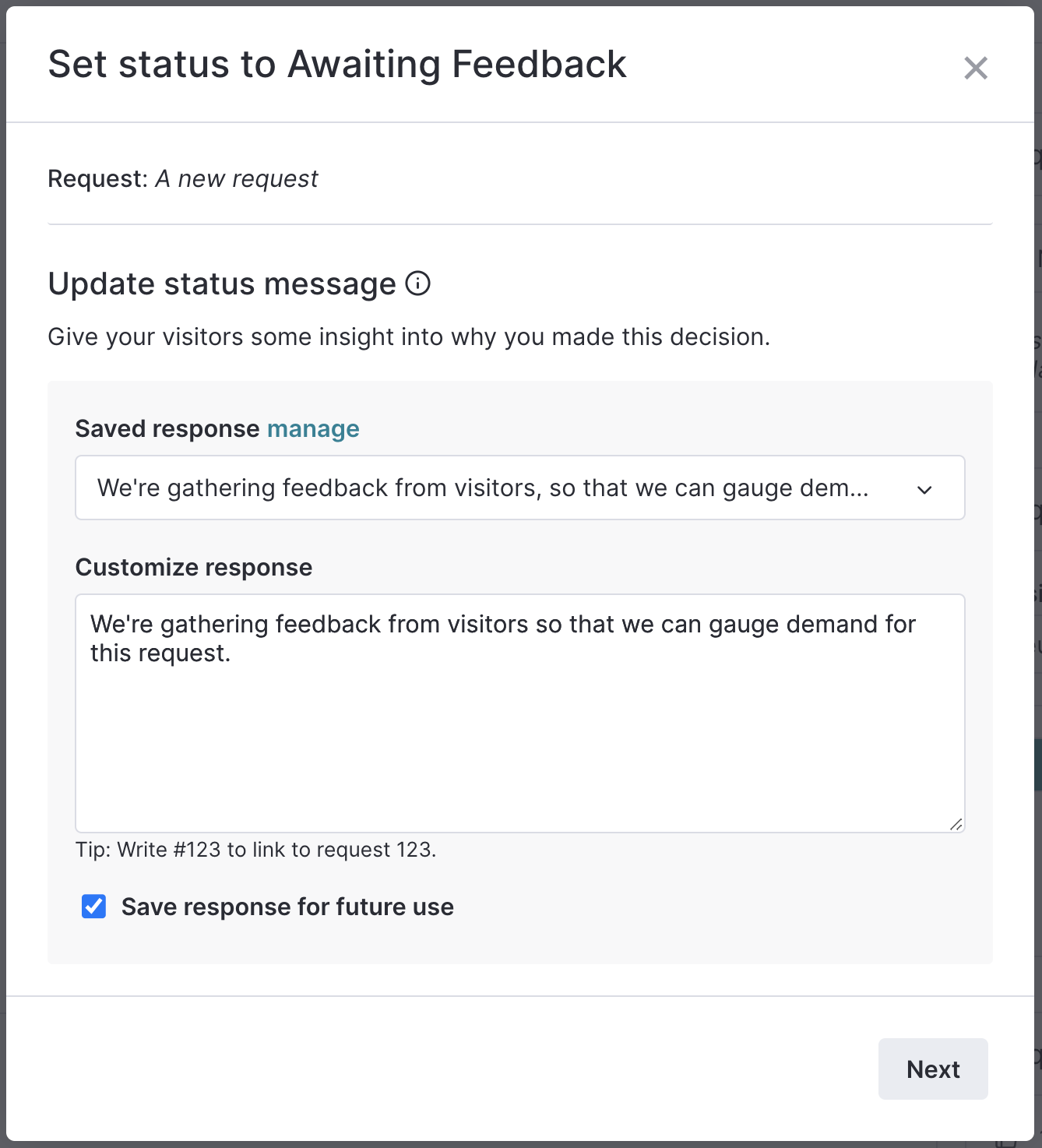The height and width of the screenshot is (1148, 1042).
Task: Click the info icon beside Update status message
Action: click(x=417, y=283)
